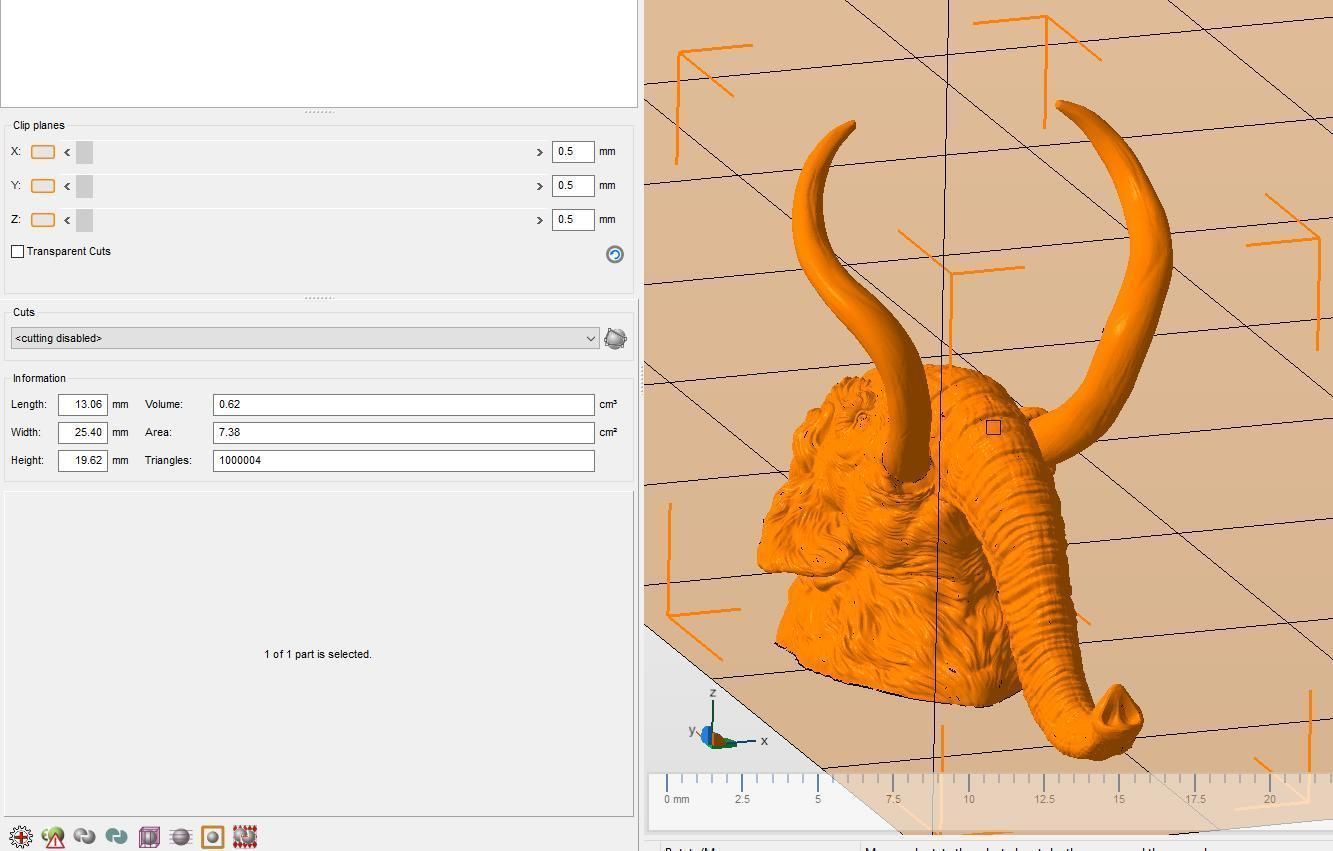Click the X clip plane slider handle

84,152
